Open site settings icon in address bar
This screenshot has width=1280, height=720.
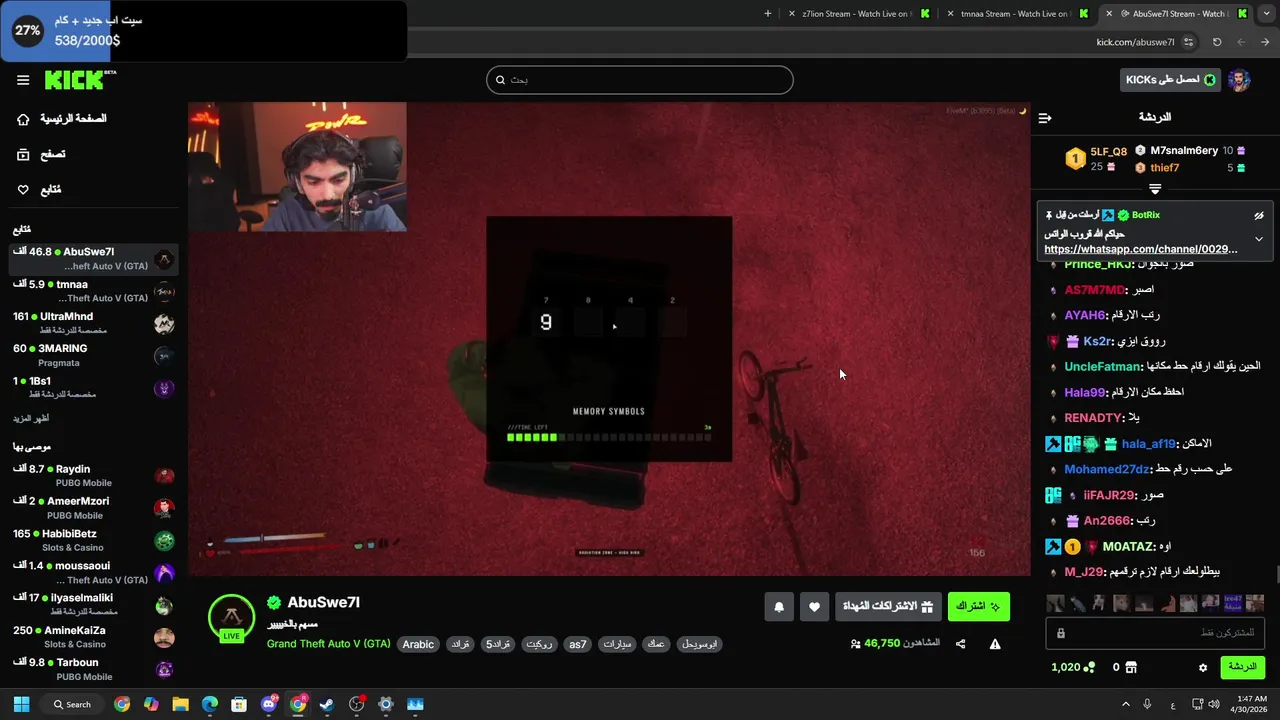(x=1188, y=42)
